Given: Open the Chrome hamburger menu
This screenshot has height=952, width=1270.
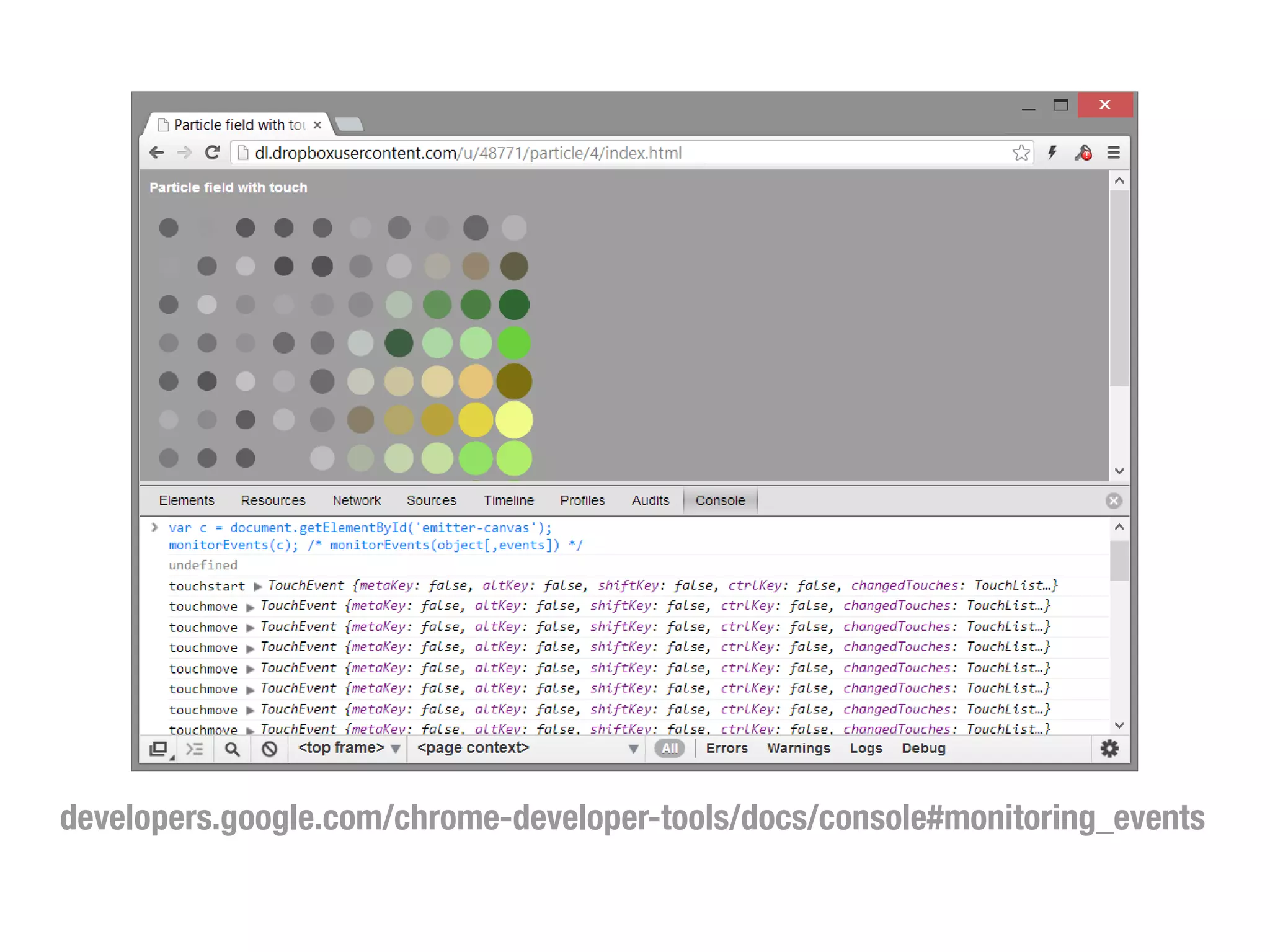Looking at the screenshot, I should pos(1113,153).
